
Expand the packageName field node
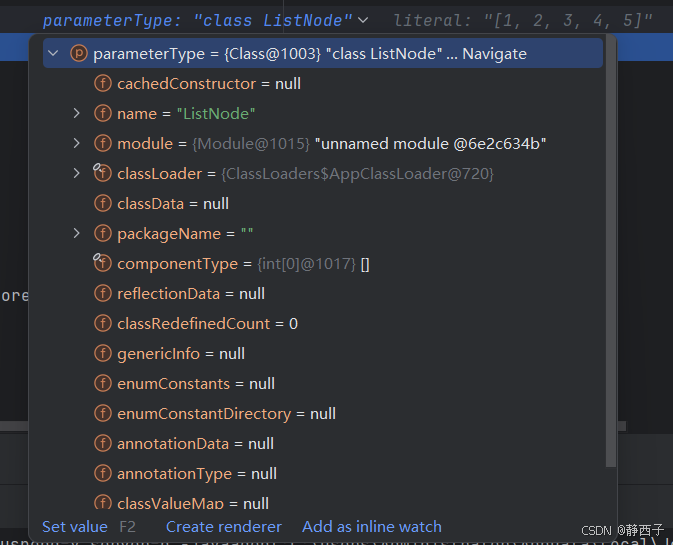[76, 233]
